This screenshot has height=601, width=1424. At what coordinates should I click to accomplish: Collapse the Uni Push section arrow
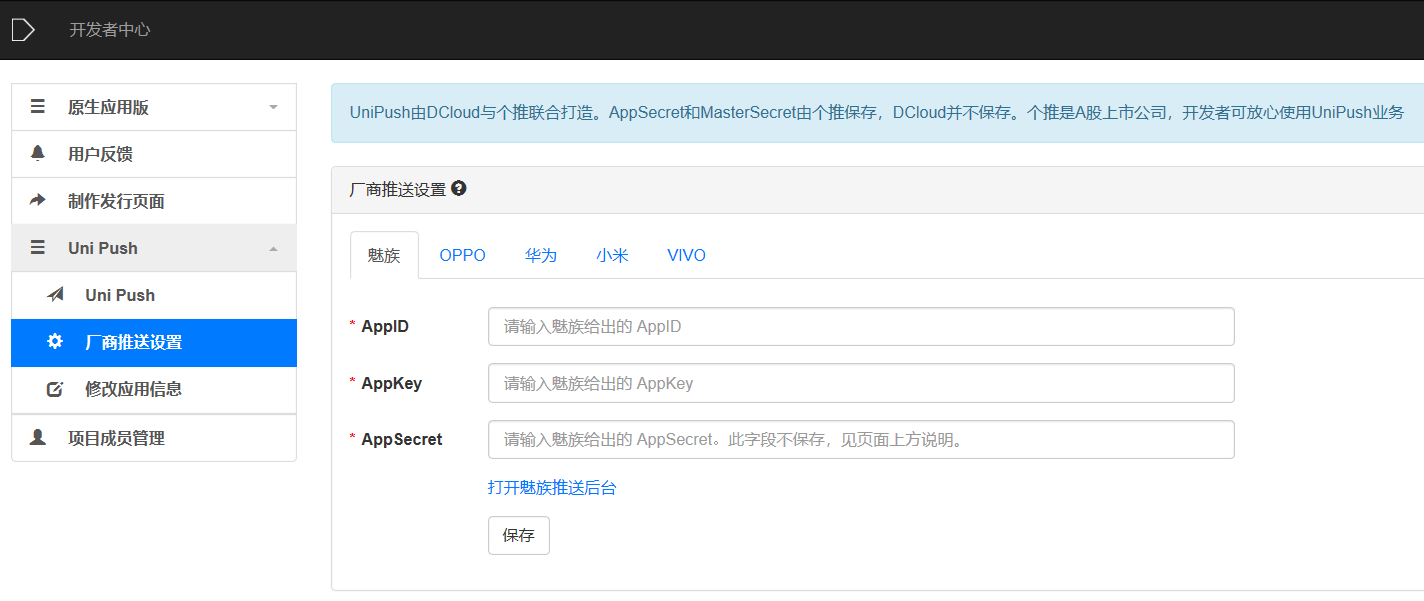coord(273,248)
